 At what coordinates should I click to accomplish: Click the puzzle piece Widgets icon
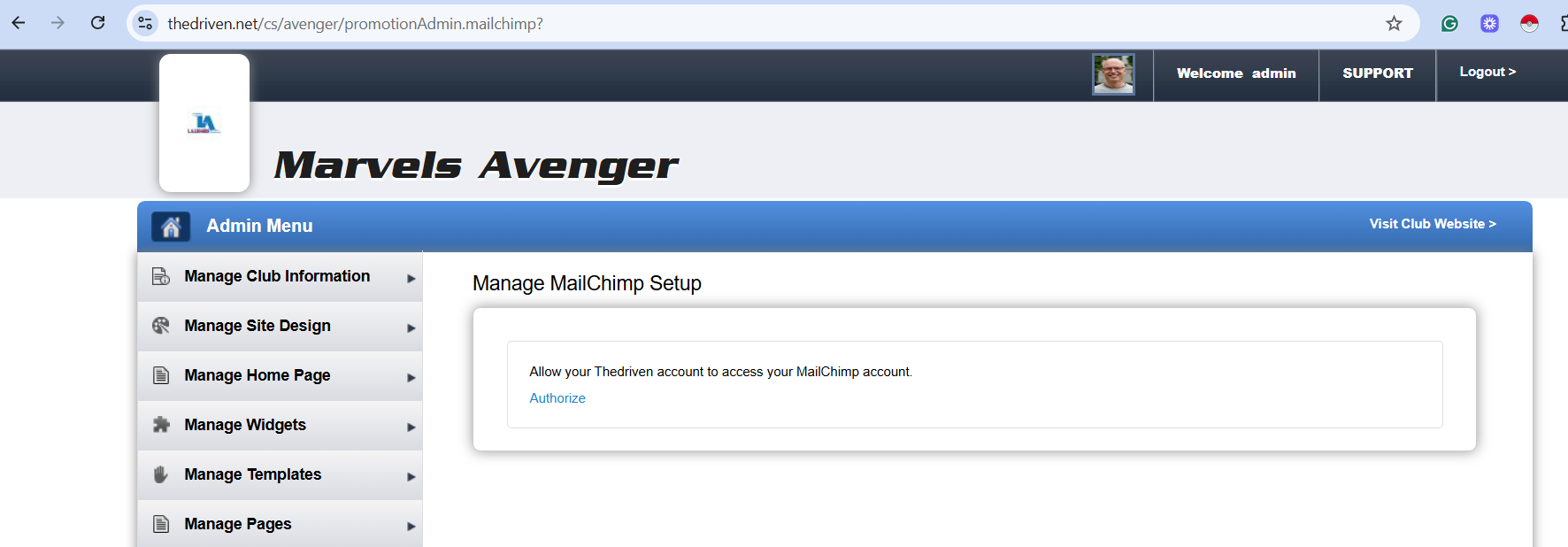[x=161, y=425]
